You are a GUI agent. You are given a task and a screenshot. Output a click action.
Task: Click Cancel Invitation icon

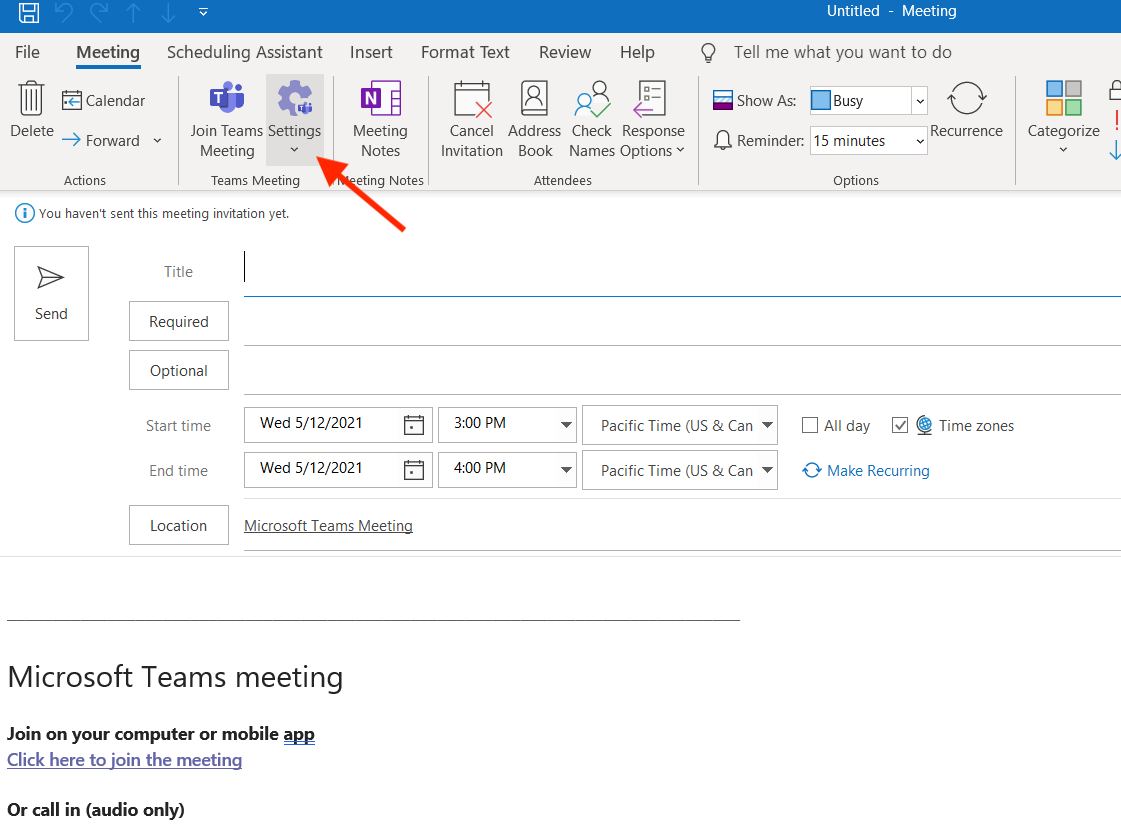pos(472,119)
